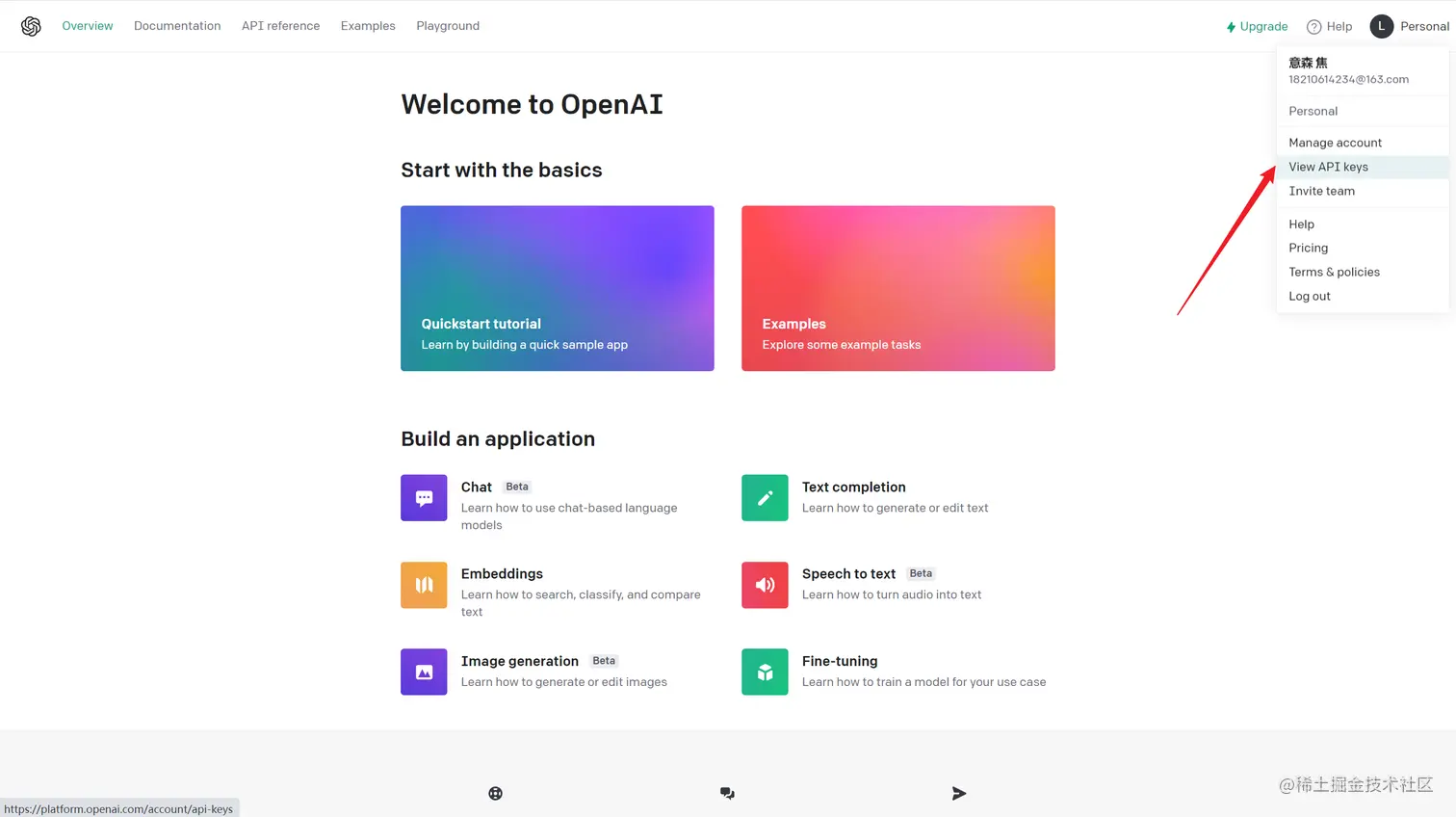Click the account email 18210614234@163.com
This screenshot has height=817, width=1456.
click(1348, 79)
